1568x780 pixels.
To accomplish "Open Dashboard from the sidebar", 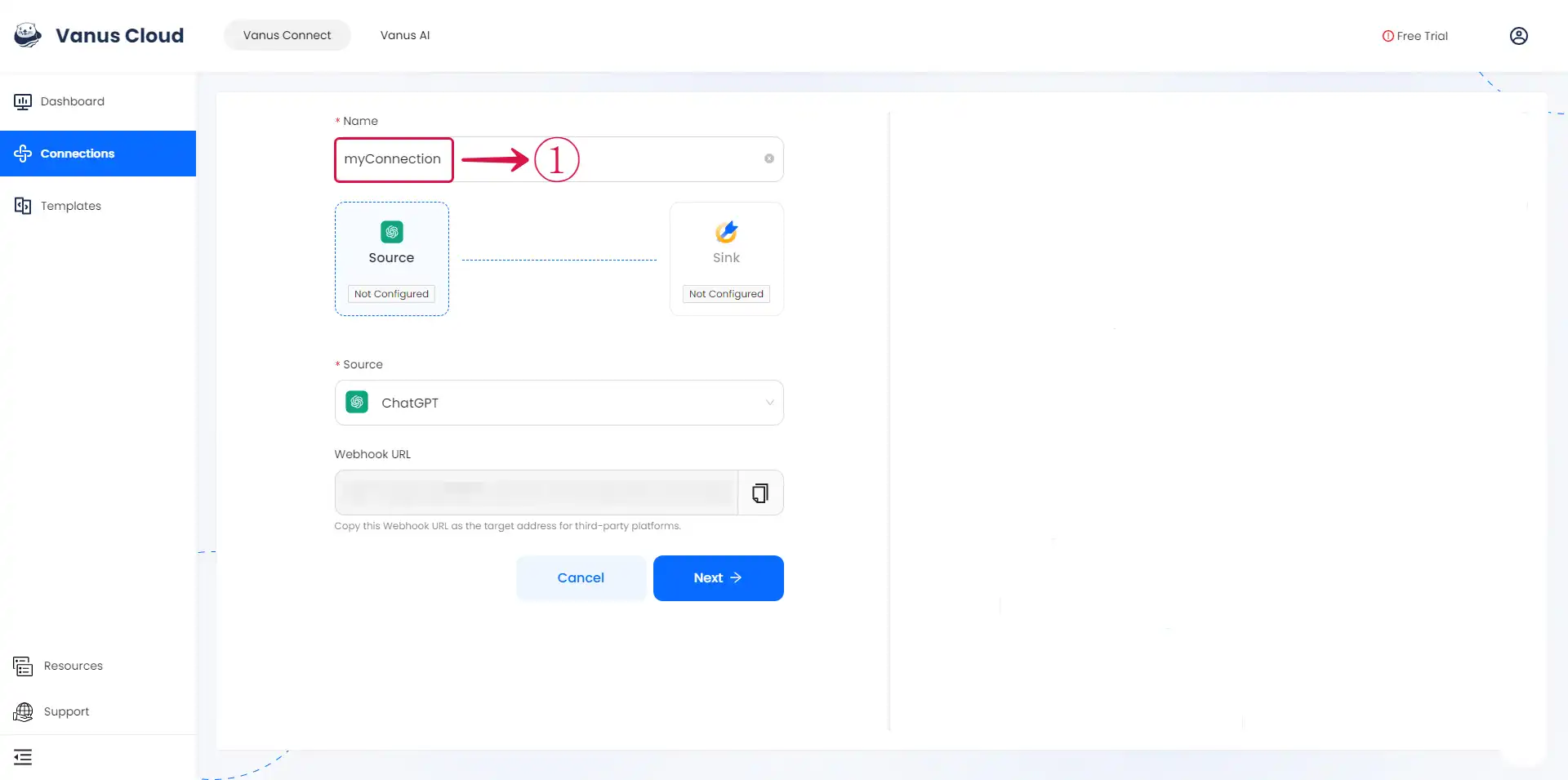I will (x=98, y=101).
